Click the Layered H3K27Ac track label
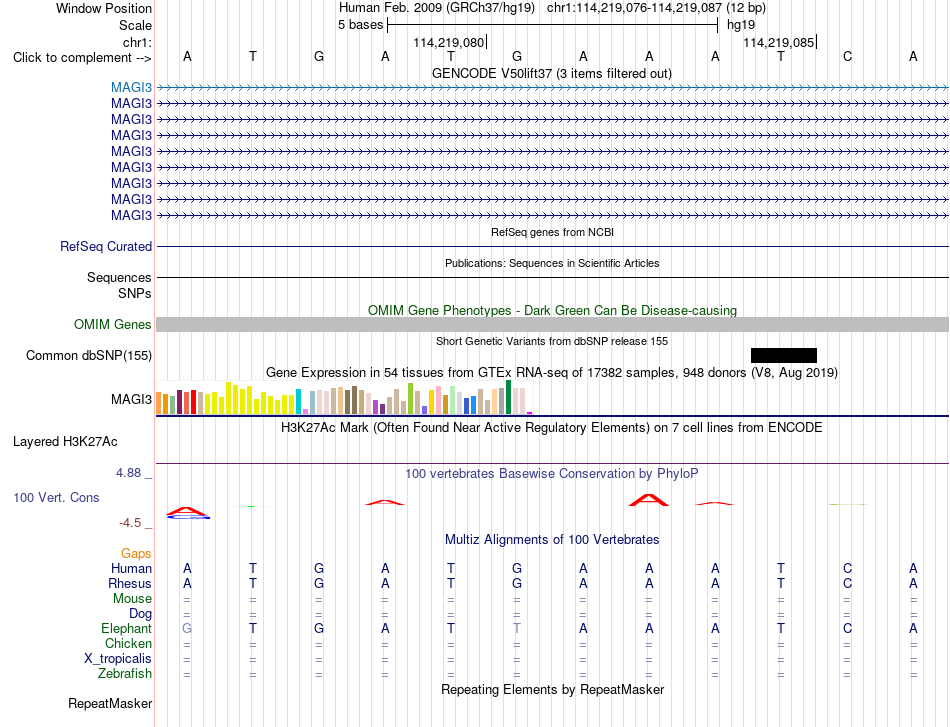This screenshot has height=727, width=950. pyautogui.click(x=65, y=442)
